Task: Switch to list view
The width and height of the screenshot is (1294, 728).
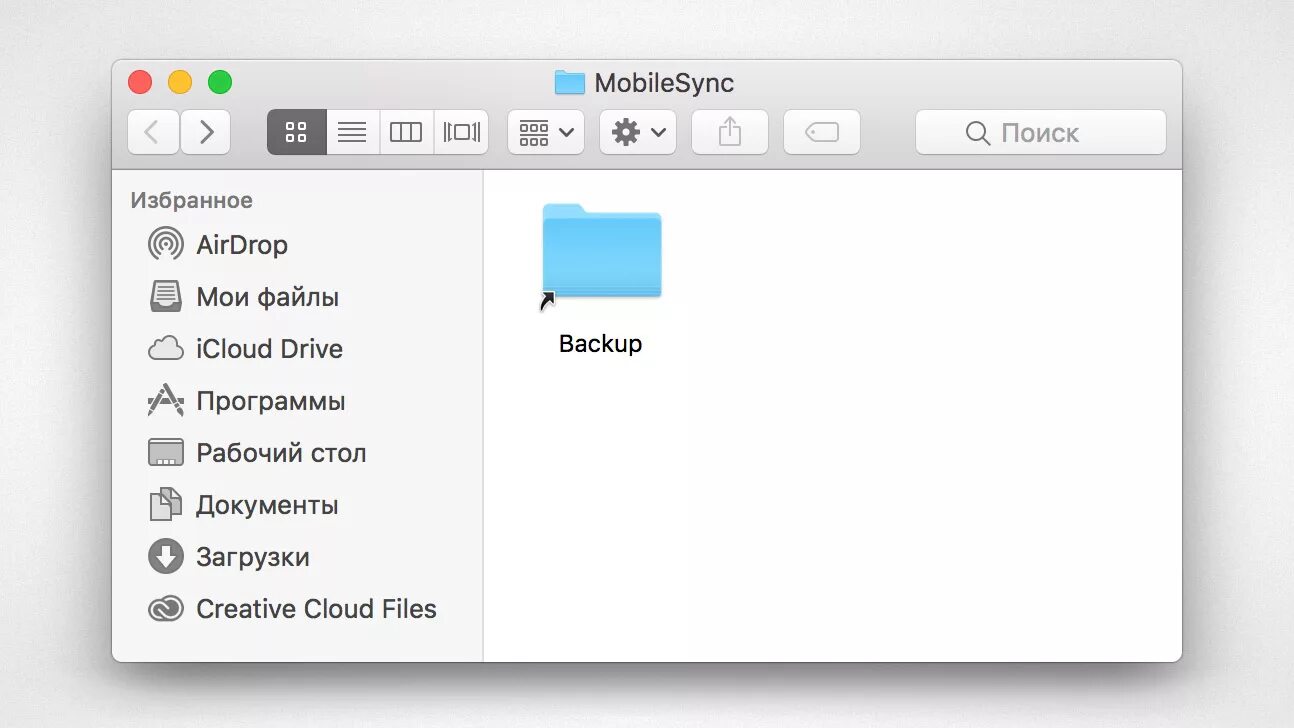Action: click(352, 132)
